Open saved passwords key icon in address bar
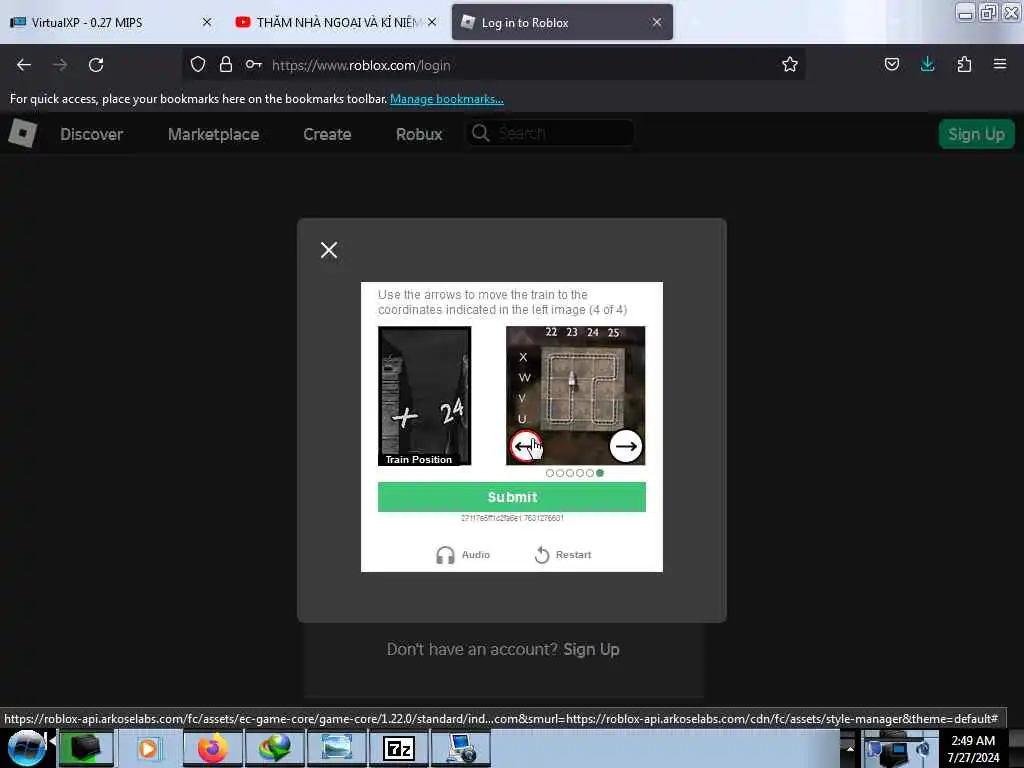Screen dimensions: 1024x768 click(x=253, y=64)
